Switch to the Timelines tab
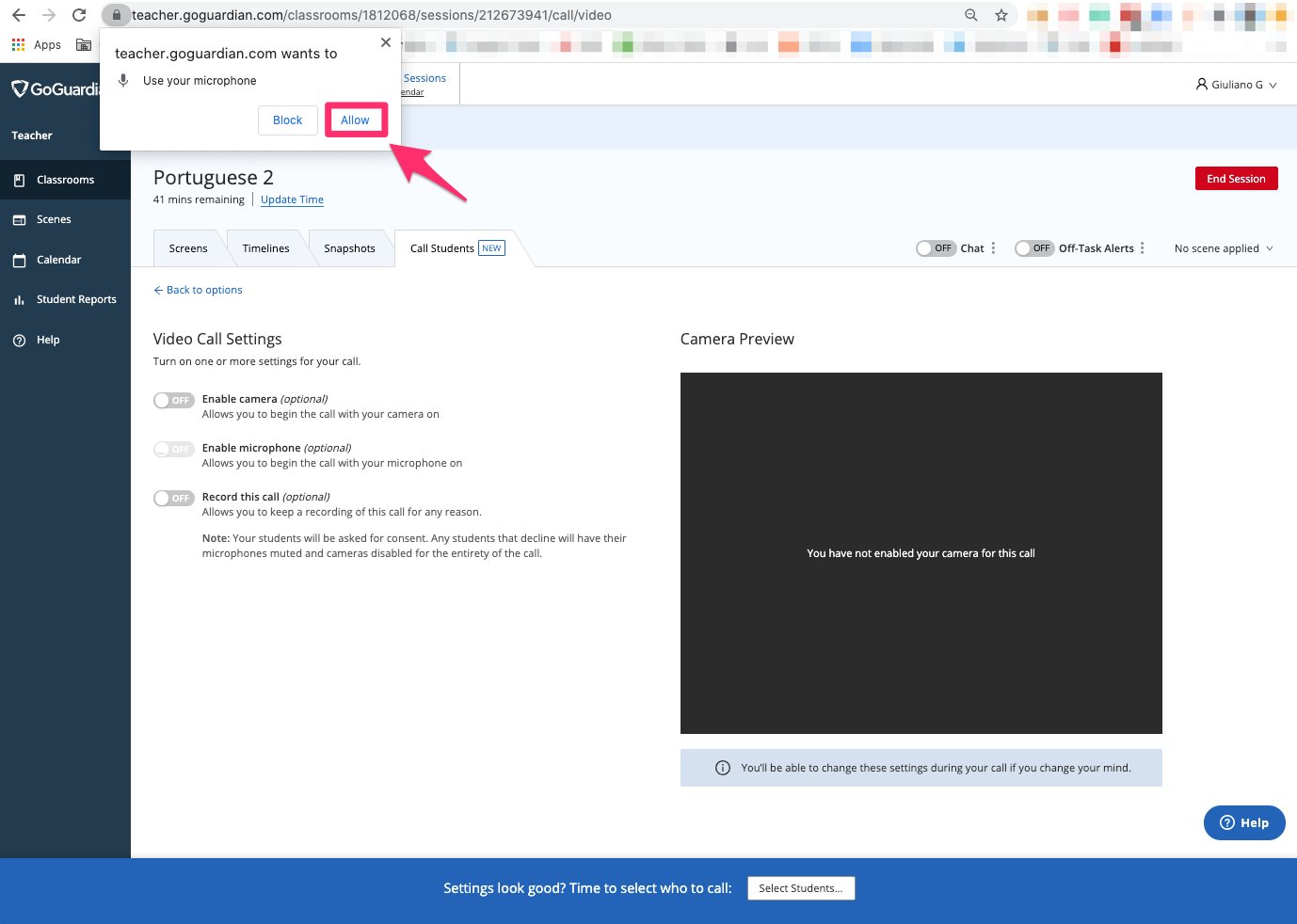Image resolution: width=1297 pixels, height=924 pixels. point(265,248)
